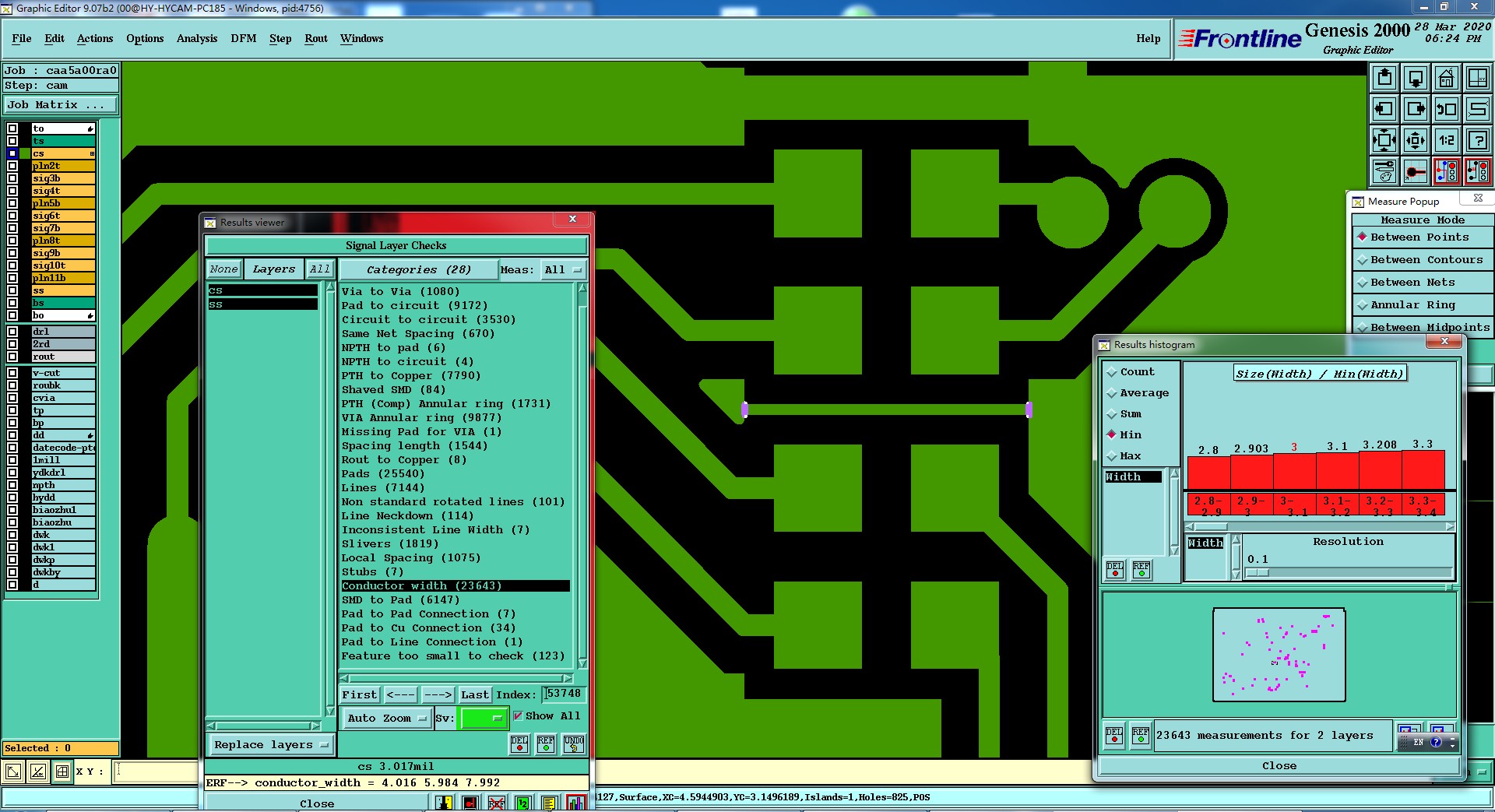Open the graphic settings wrench and palette icon
Screen dimensions: 1495x812
1384,171
